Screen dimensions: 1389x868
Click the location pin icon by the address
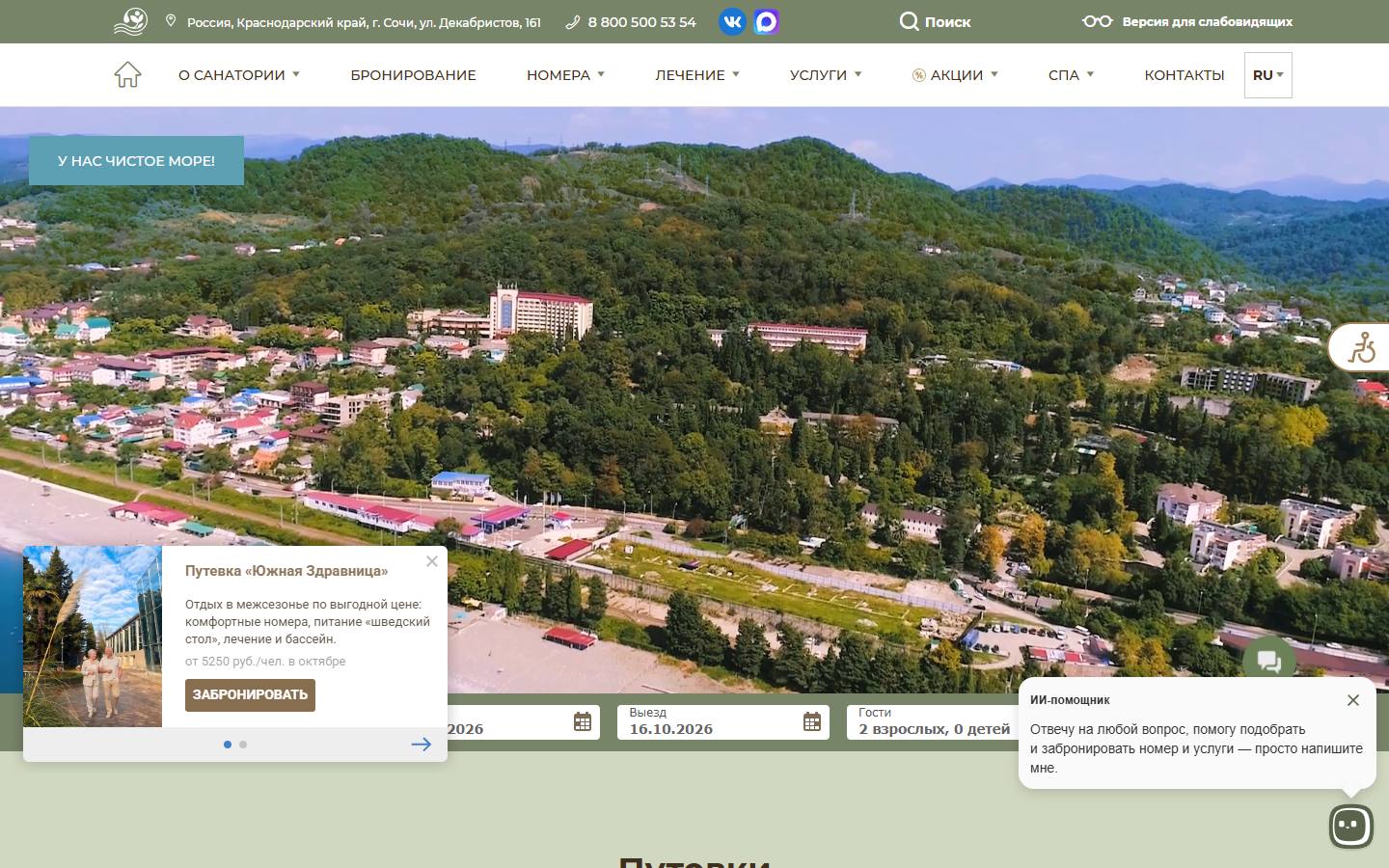pyautogui.click(x=171, y=20)
